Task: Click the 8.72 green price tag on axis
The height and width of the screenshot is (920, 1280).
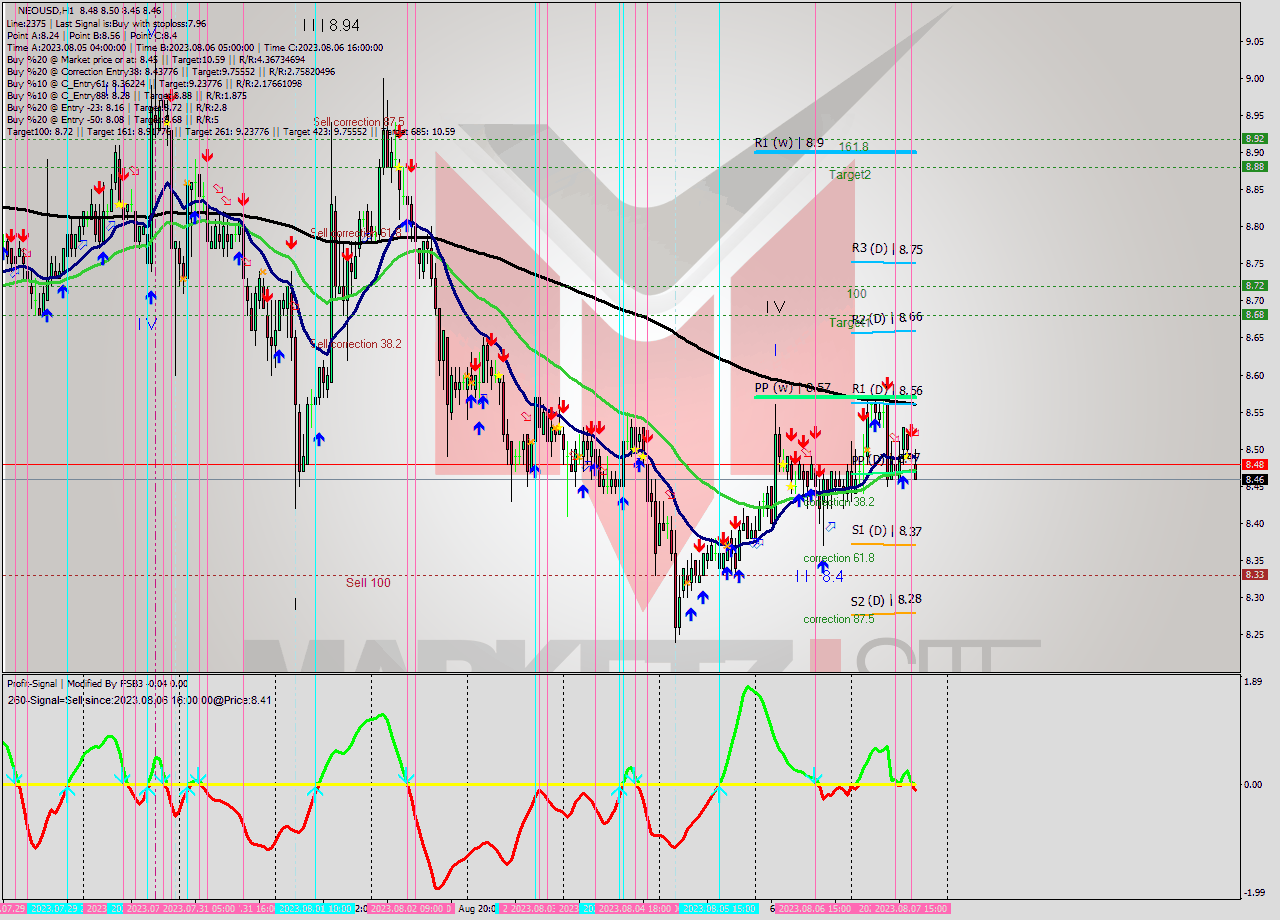Action: coord(1254,285)
